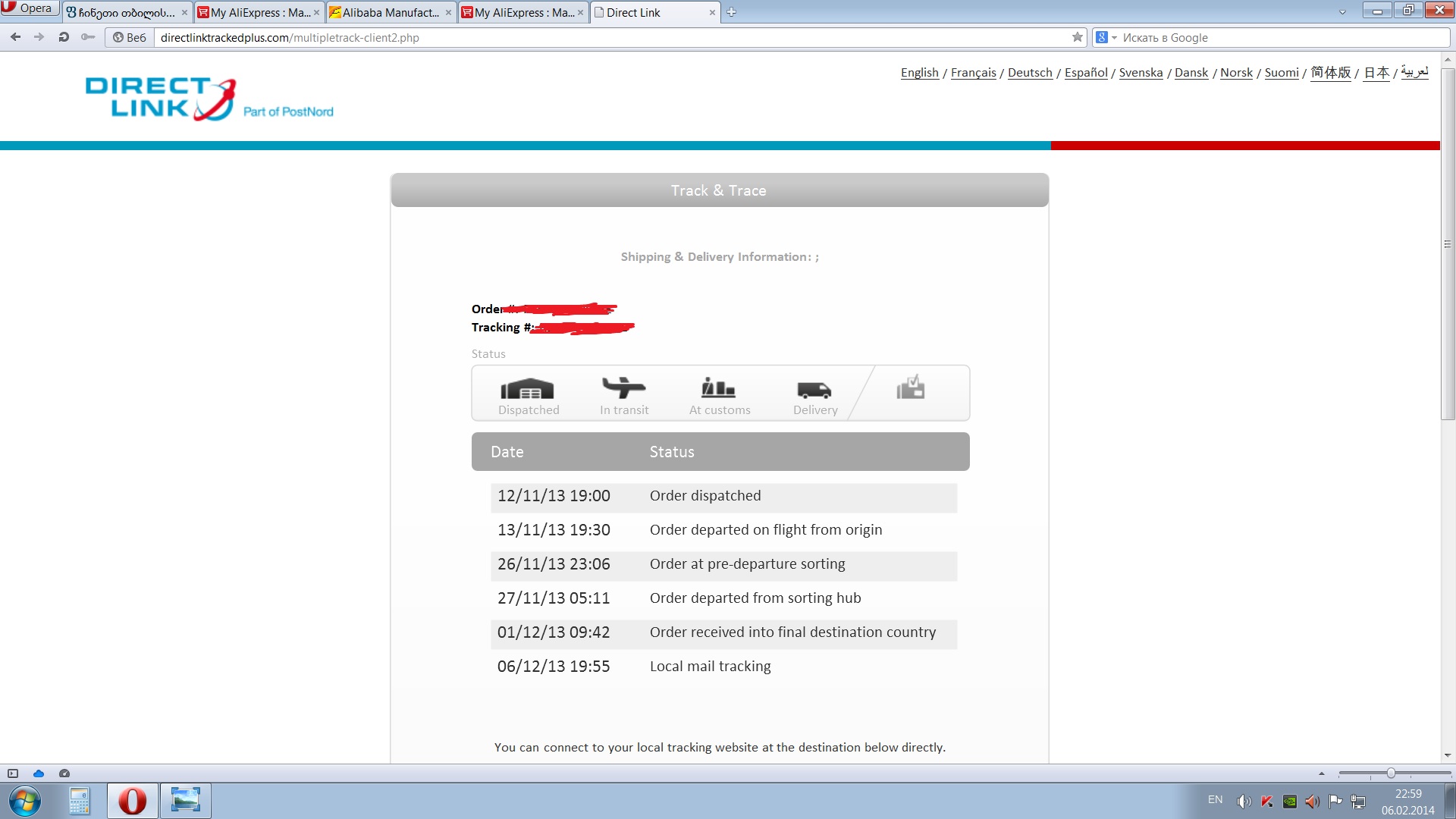Expand the Google search engine dropdown

(x=1114, y=38)
